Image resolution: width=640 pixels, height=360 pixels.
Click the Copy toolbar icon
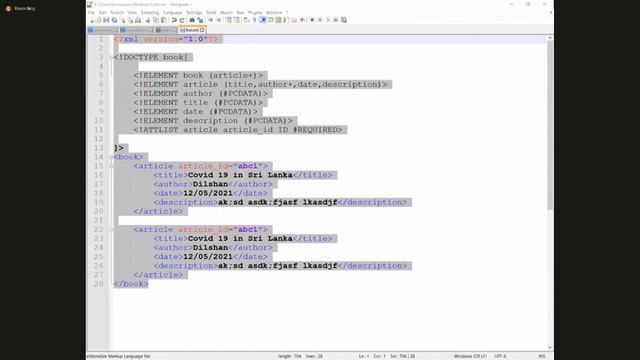click(156, 20)
